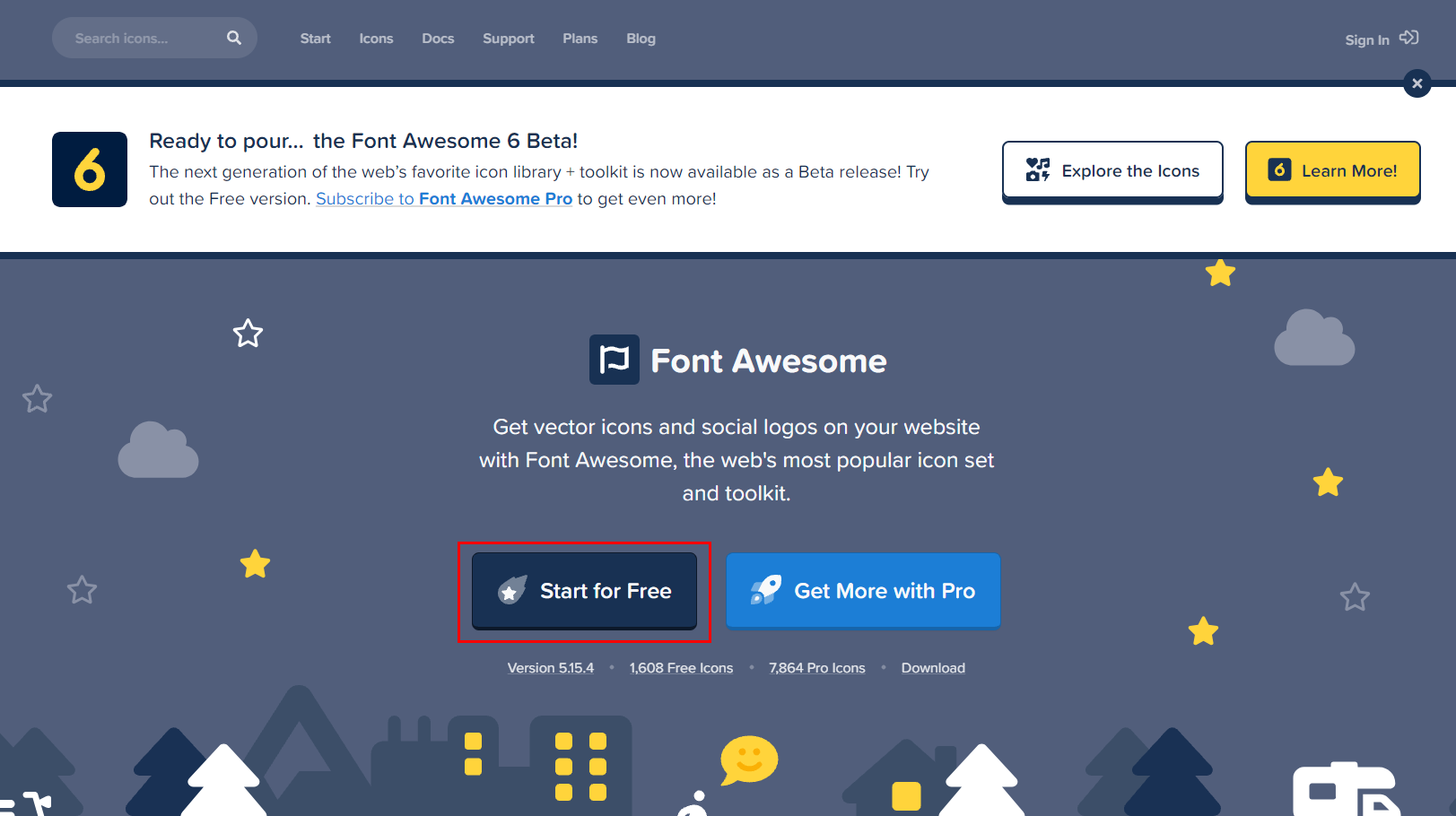The height and width of the screenshot is (816, 1456).
Task: Click the Start for Free button
Action: tap(584, 590)
